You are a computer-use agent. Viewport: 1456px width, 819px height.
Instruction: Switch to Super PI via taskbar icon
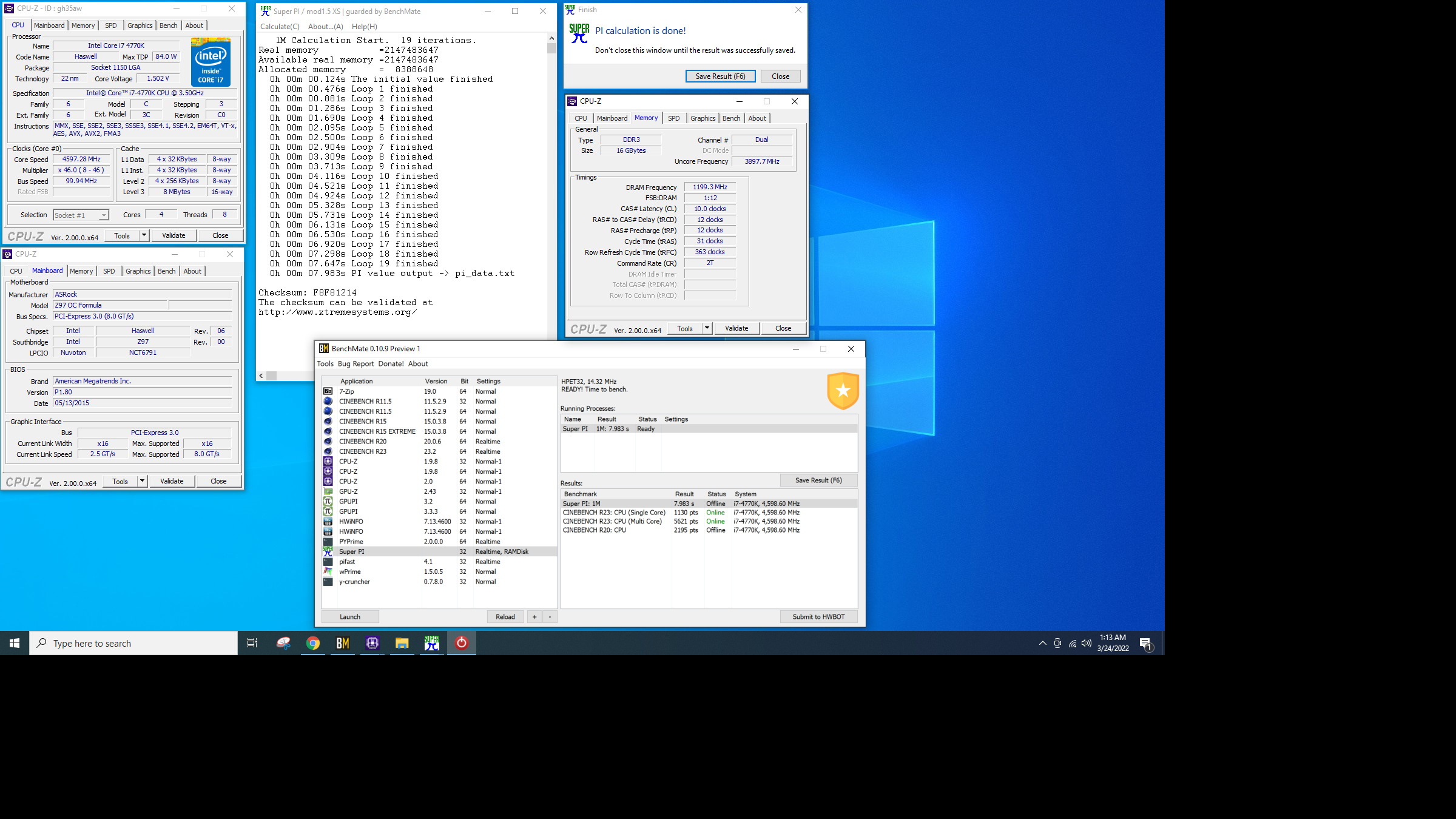(x=432, y=643)
